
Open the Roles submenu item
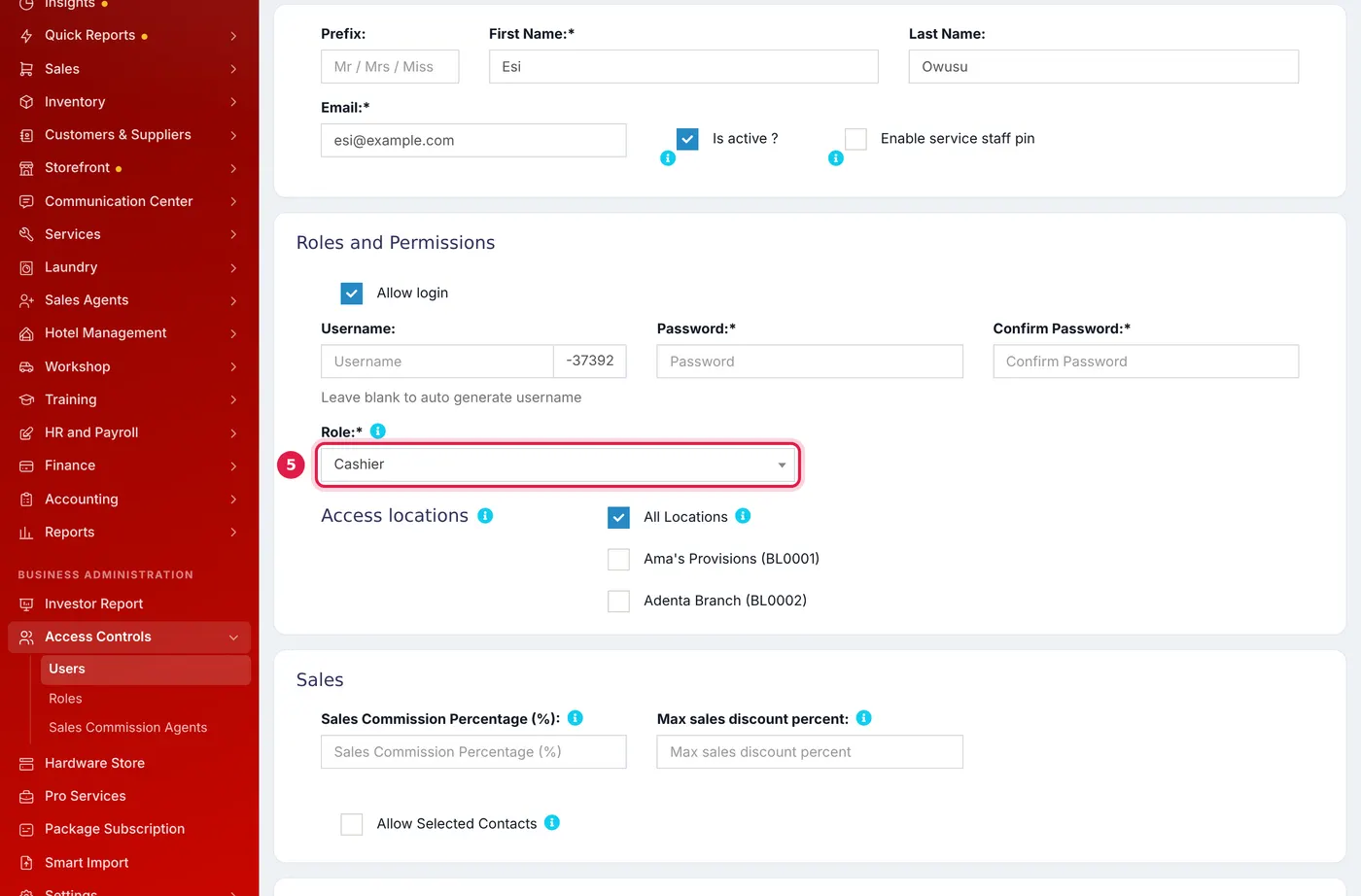click(x=65, y=699)
